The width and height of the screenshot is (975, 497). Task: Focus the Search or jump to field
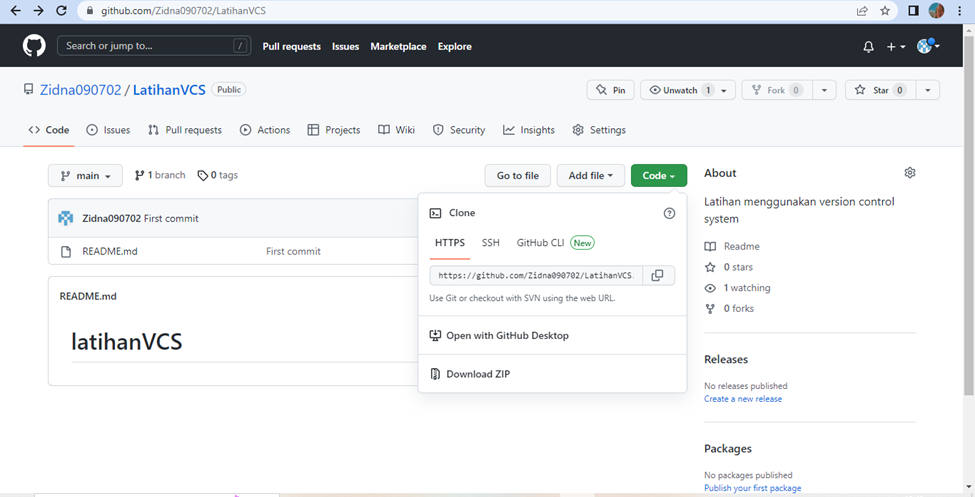(153, 46)
